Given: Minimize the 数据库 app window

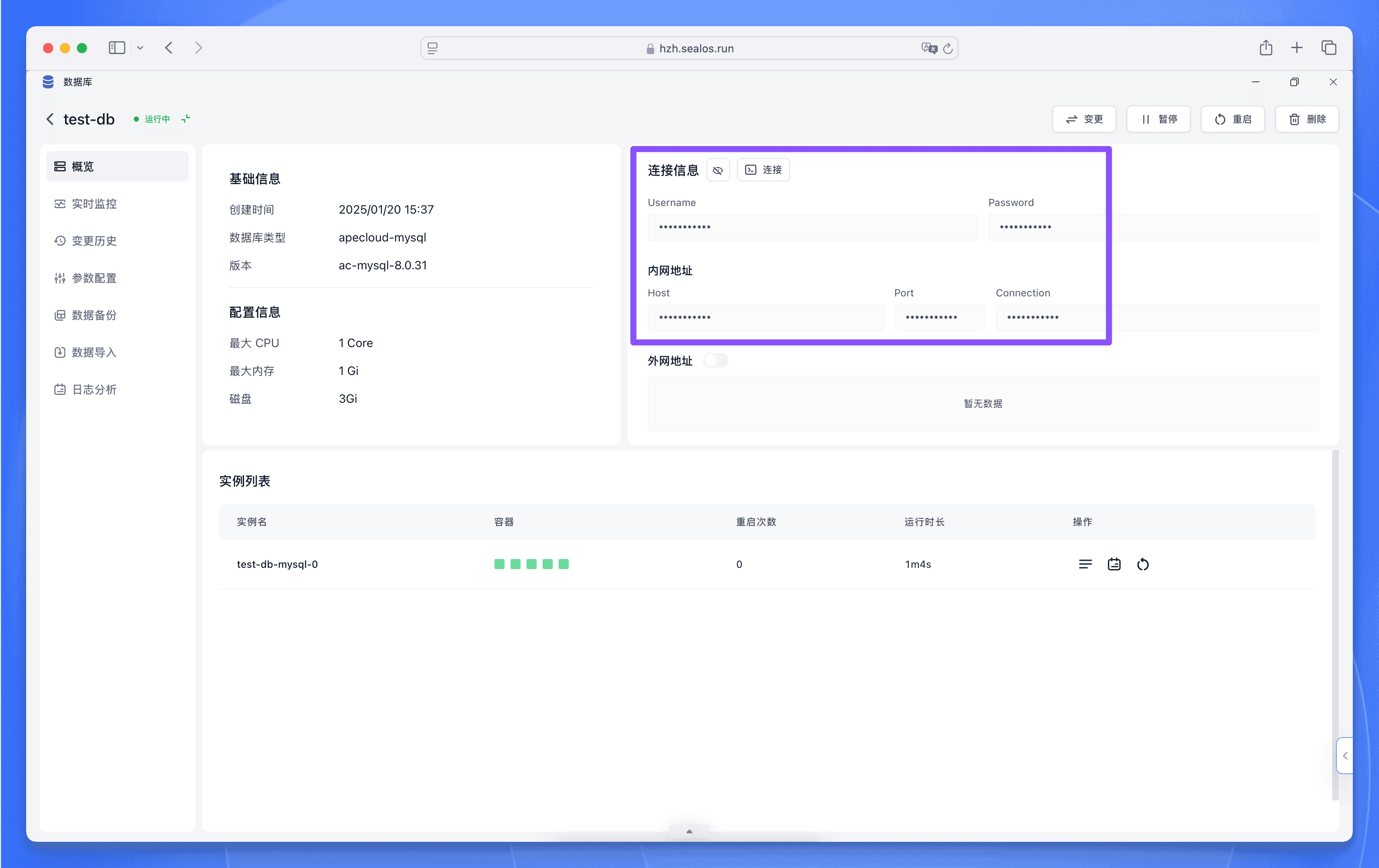Looking at the screenshot, I should (x=1255, y=82).
